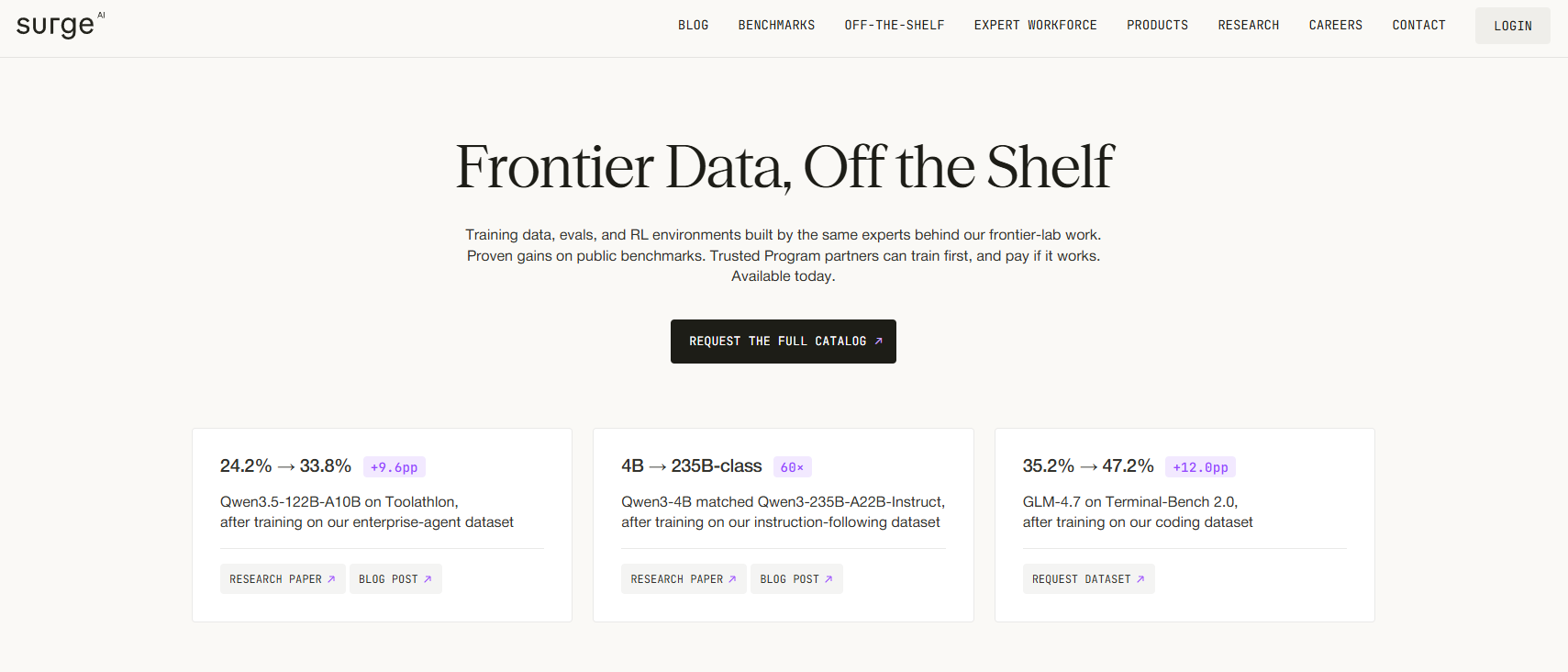Viewport: 1568px width, 672px height.
Task: Go to the Benchmarks page
Action: (x=776, y=26)
